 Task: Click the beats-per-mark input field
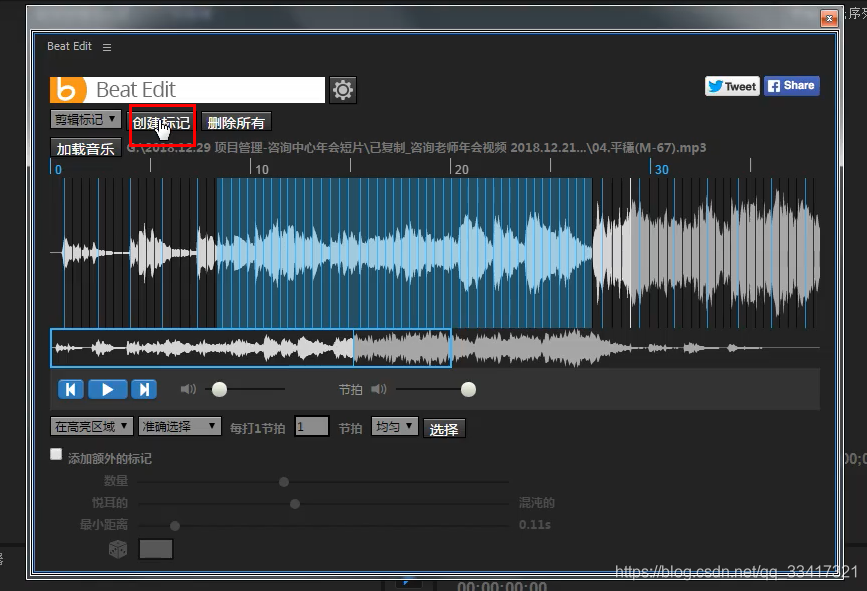(312, 427)
